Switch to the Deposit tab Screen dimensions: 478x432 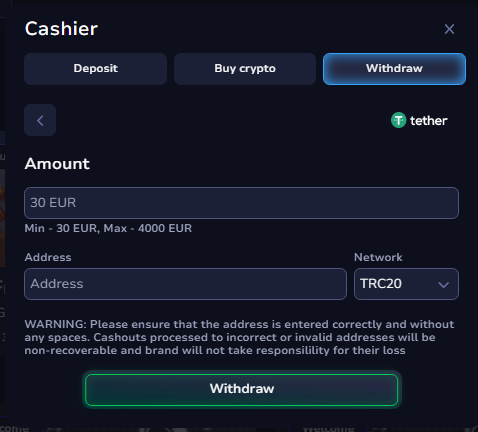95,69
